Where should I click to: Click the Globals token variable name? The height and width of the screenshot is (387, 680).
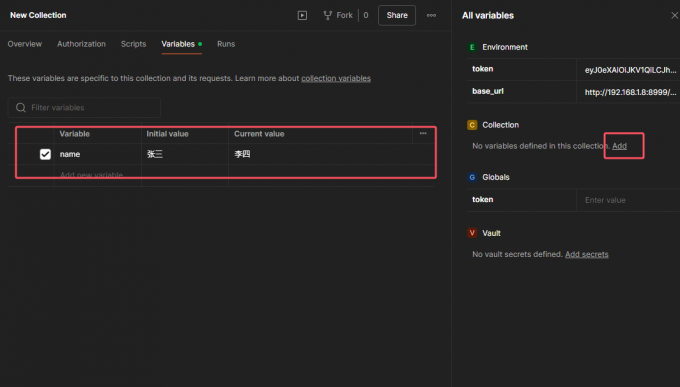click(482, 200)
